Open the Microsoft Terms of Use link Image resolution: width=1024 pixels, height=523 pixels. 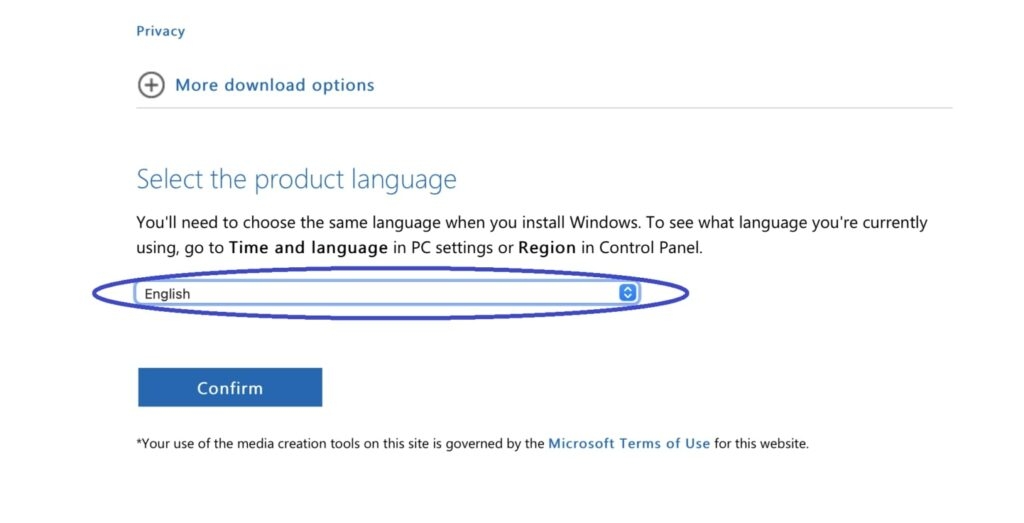[629, 443]
